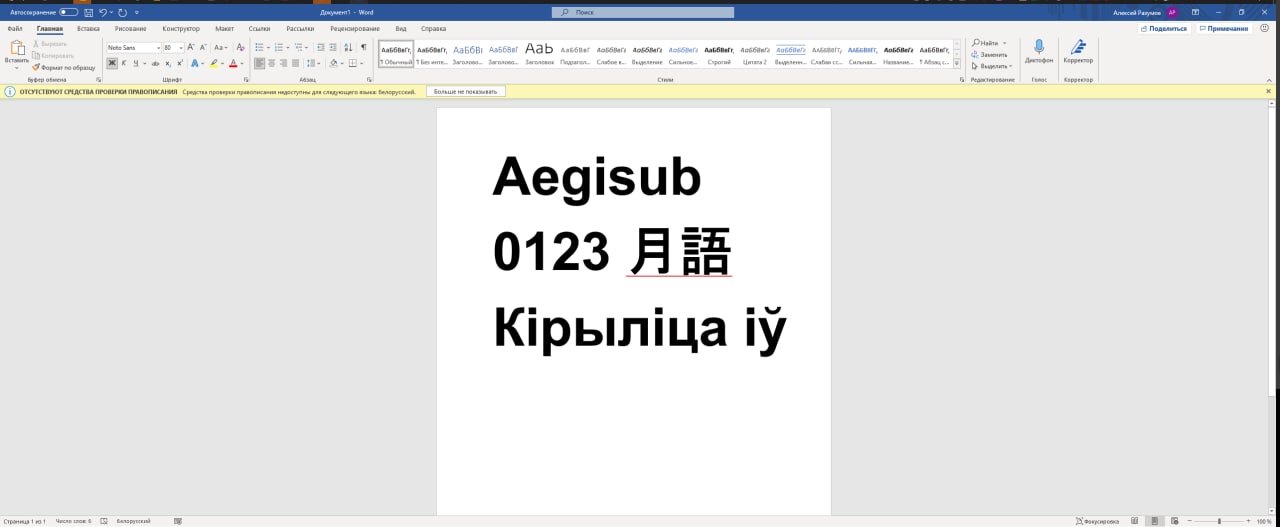Switch to the Вставка ribbon tab
1280x527 pixels.
click(x=88, y=29)
